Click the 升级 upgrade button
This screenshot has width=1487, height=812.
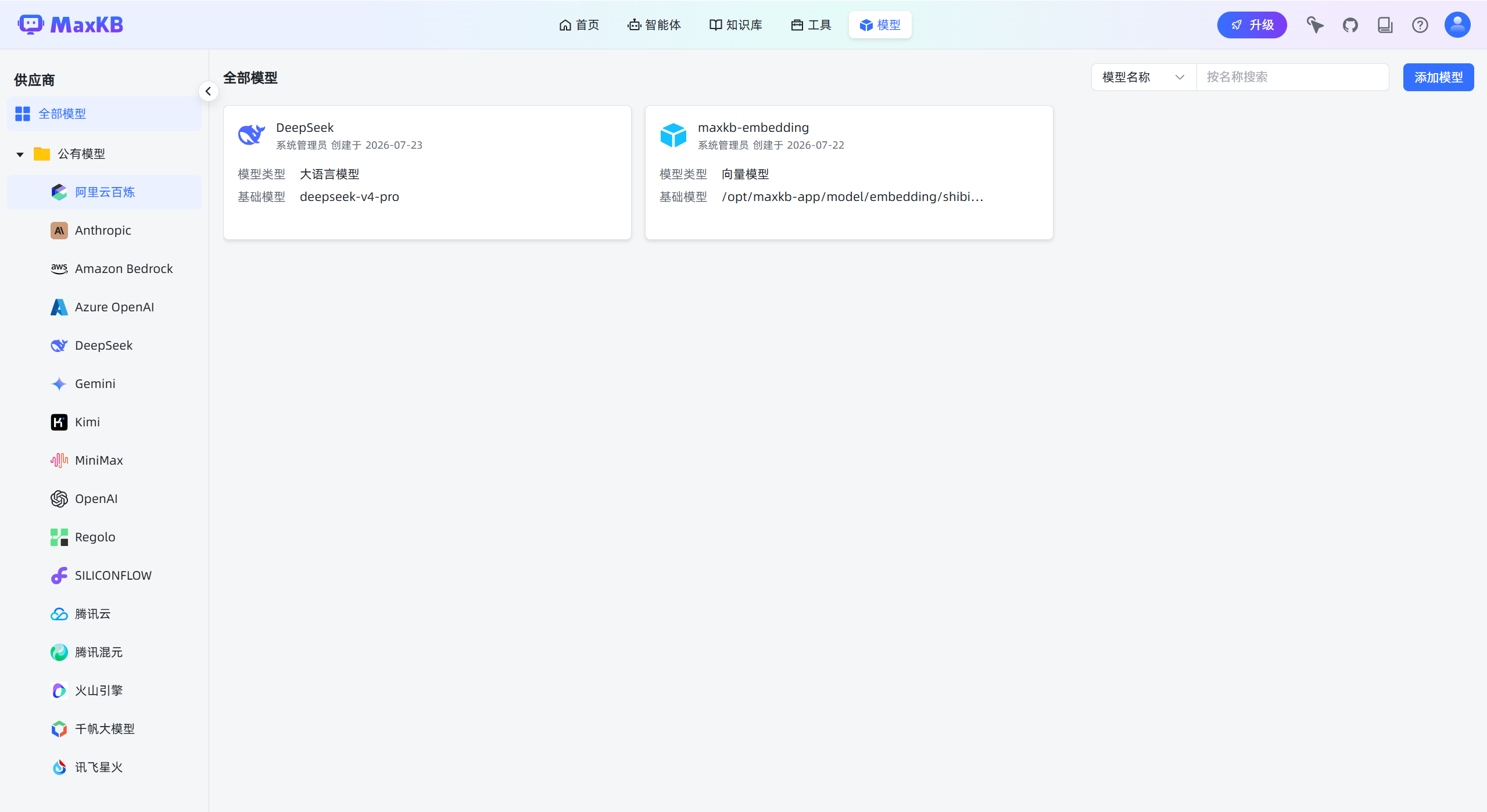pyautogui.click(x=1252, y=25)
